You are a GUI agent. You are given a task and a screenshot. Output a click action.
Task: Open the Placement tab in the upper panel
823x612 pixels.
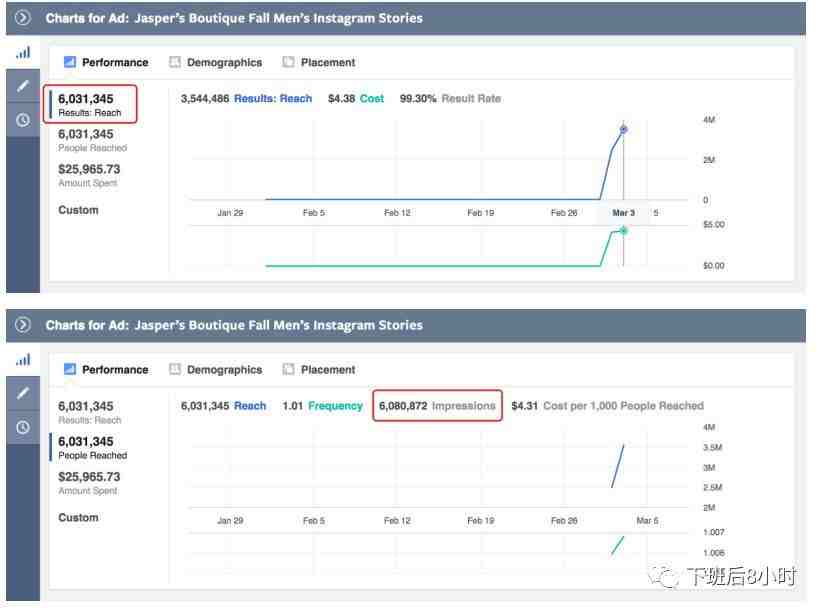tap(318, 62)
